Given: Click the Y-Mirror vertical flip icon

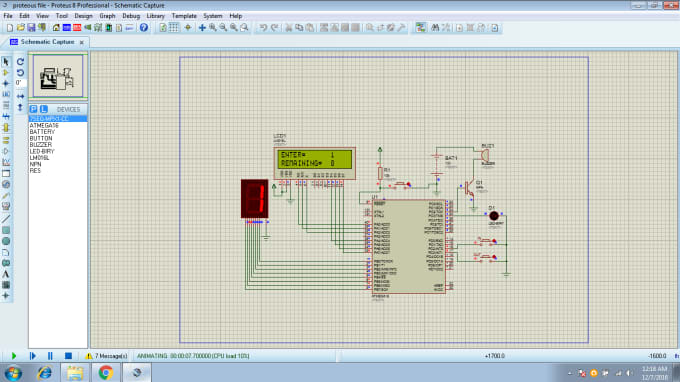Looking at the screenshot, I should 20,107.
